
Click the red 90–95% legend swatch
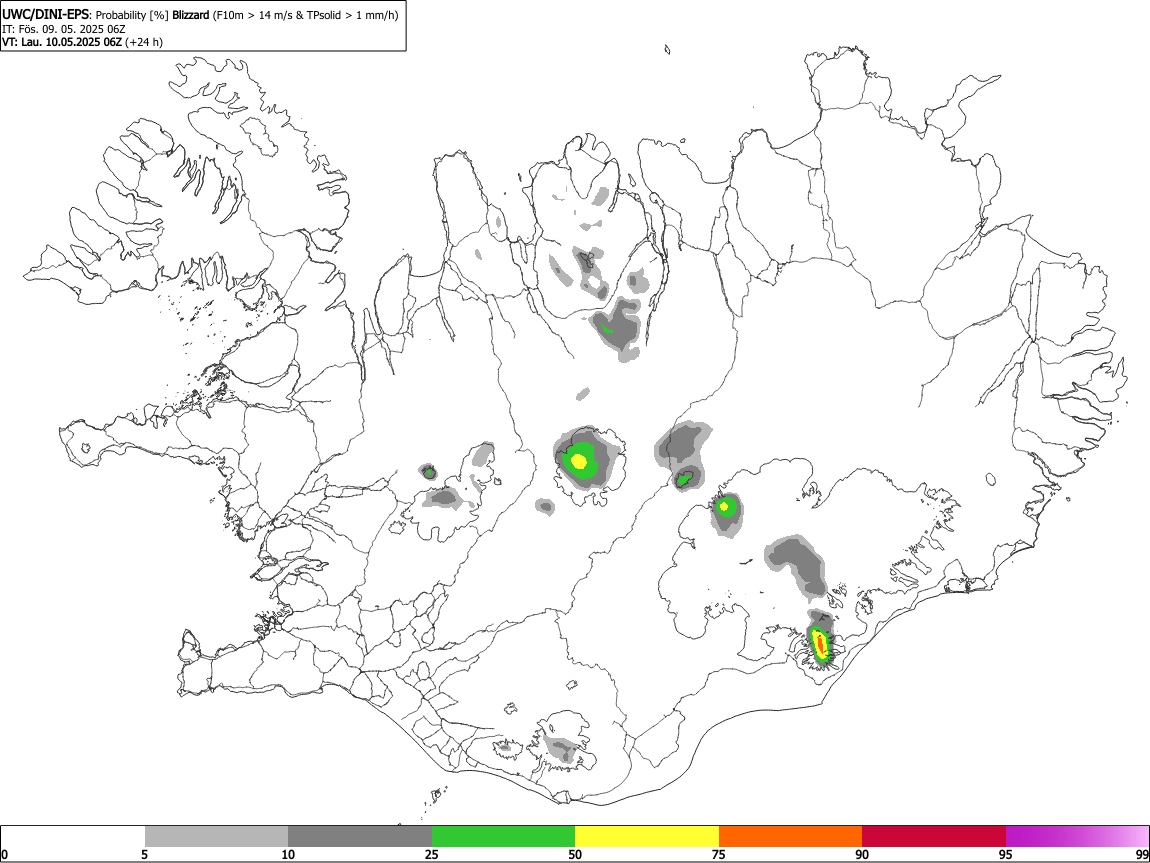934,837
